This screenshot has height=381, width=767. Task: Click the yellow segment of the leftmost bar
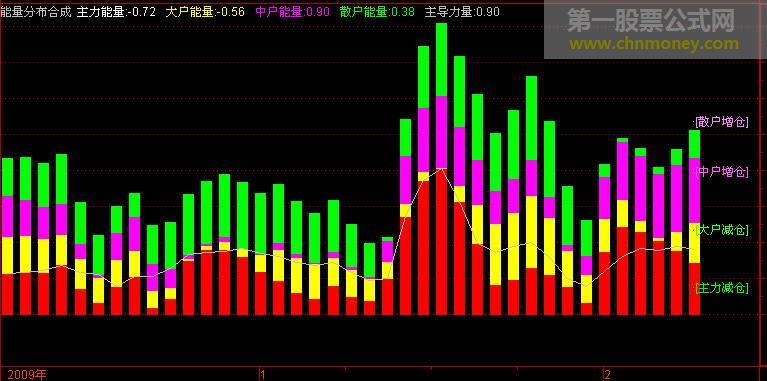pos(7,255)
